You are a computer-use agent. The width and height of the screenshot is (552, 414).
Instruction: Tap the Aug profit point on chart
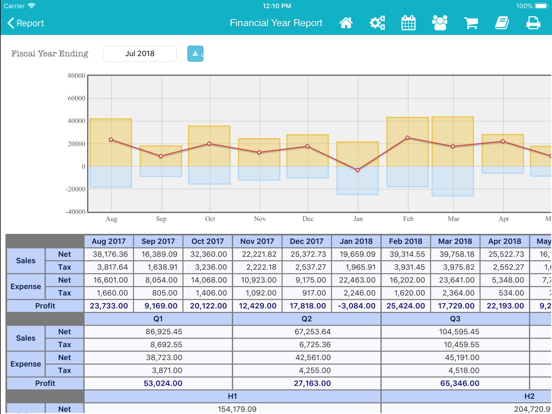click(111, 140)
